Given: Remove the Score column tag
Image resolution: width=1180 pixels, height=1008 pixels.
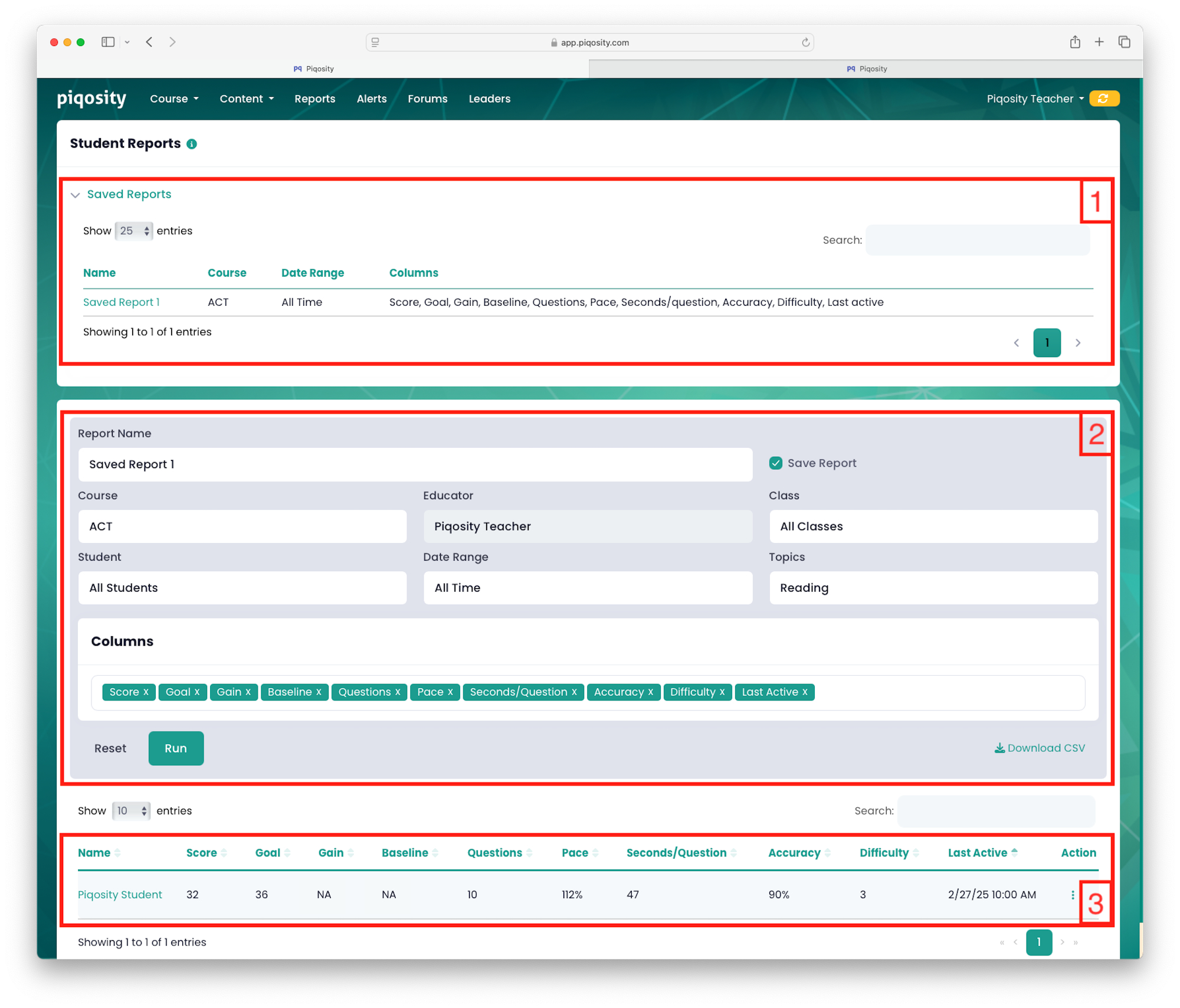Looking at the screenshot, I should pyautogui.click(x=146, y=692).
